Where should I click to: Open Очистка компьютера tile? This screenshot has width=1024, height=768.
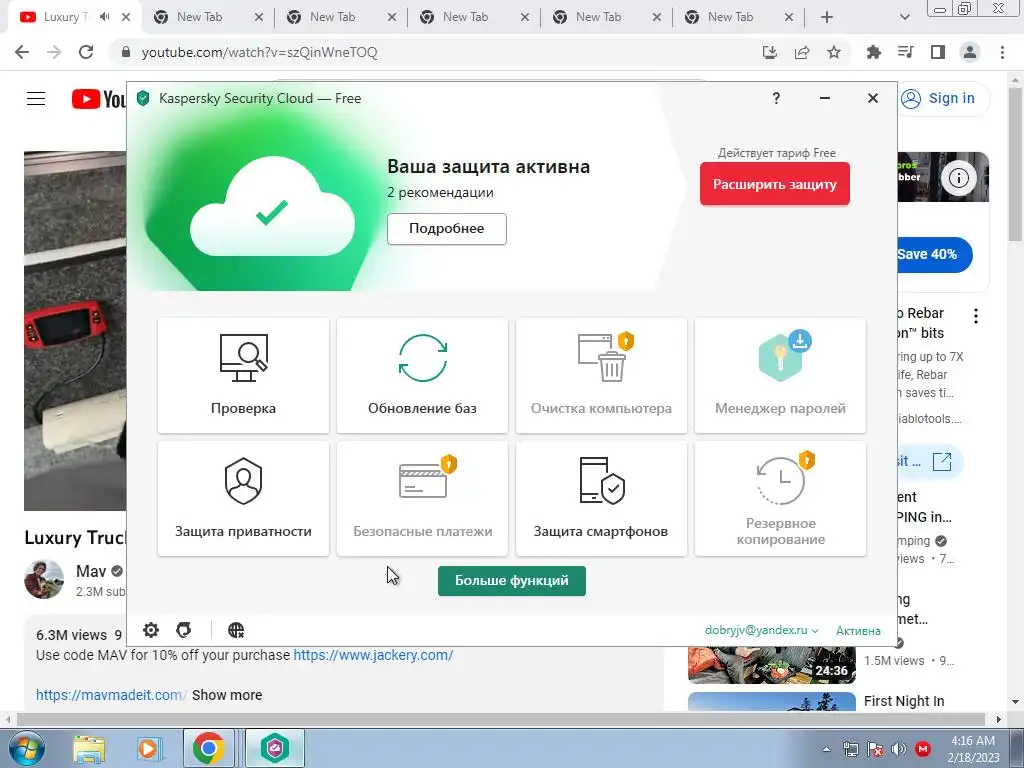(x=601, y=376)
